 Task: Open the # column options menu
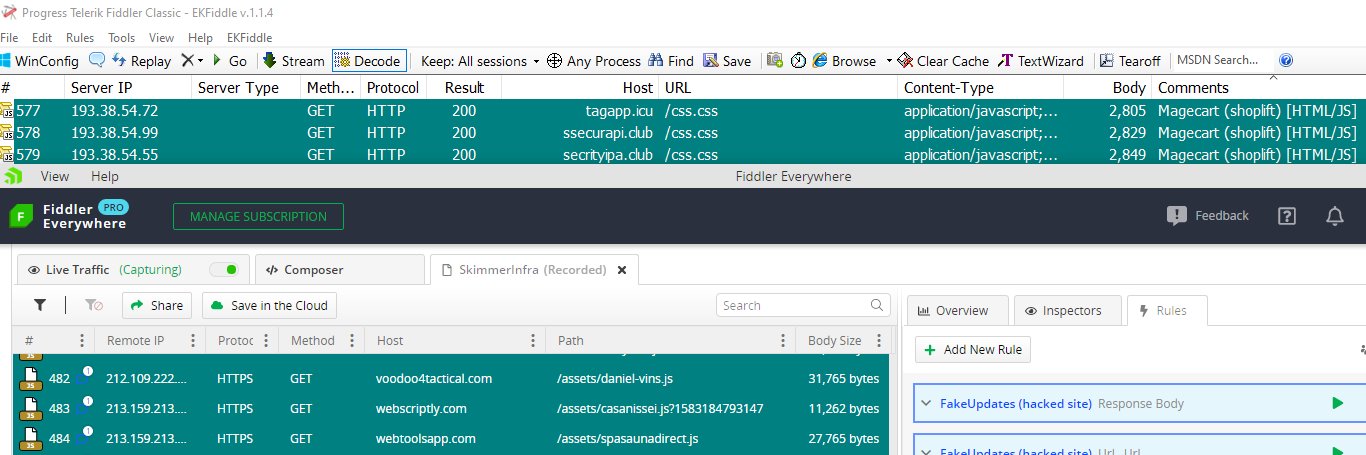[81, 341]
